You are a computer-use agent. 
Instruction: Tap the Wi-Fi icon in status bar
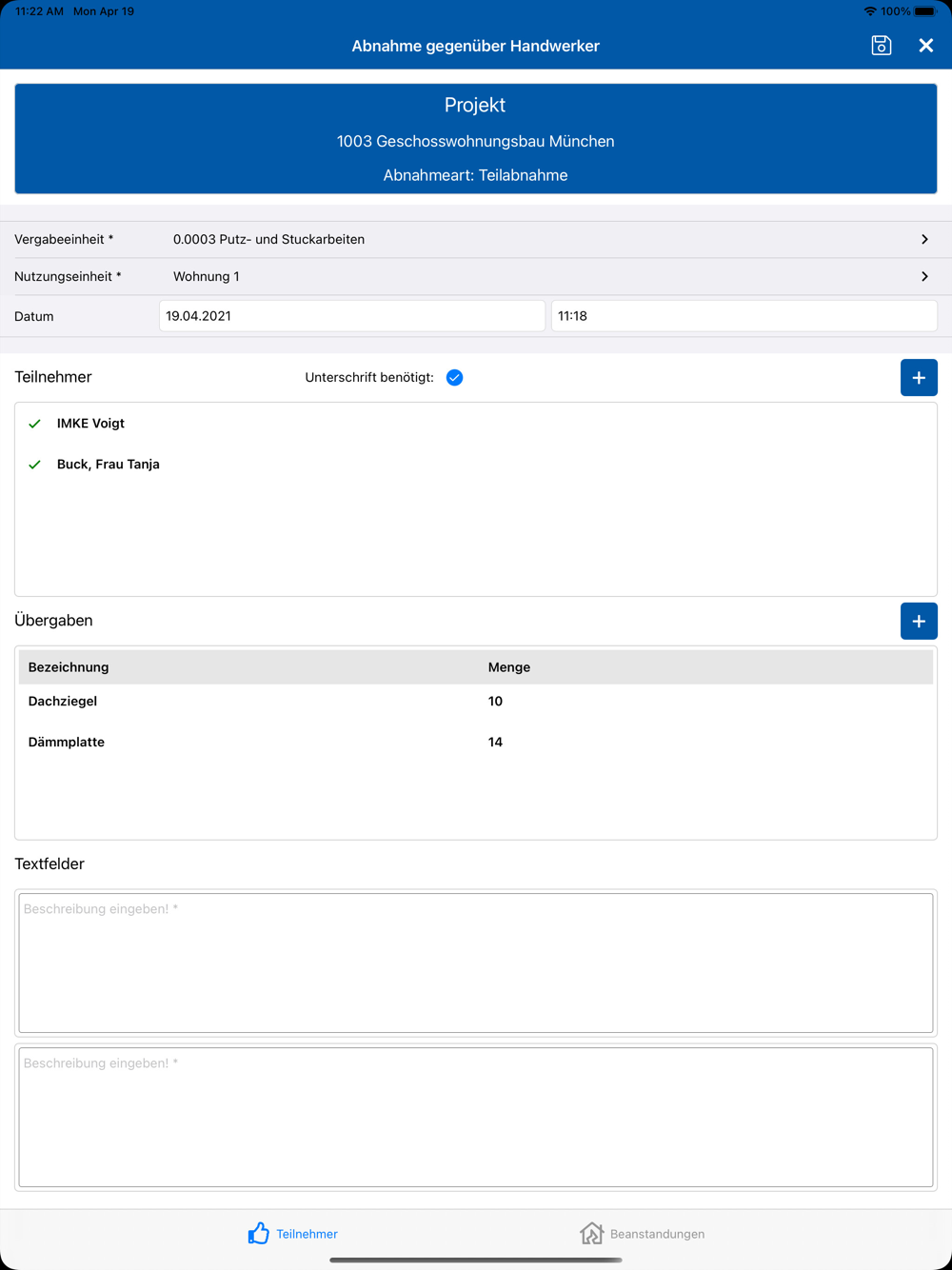pos(870,11)
